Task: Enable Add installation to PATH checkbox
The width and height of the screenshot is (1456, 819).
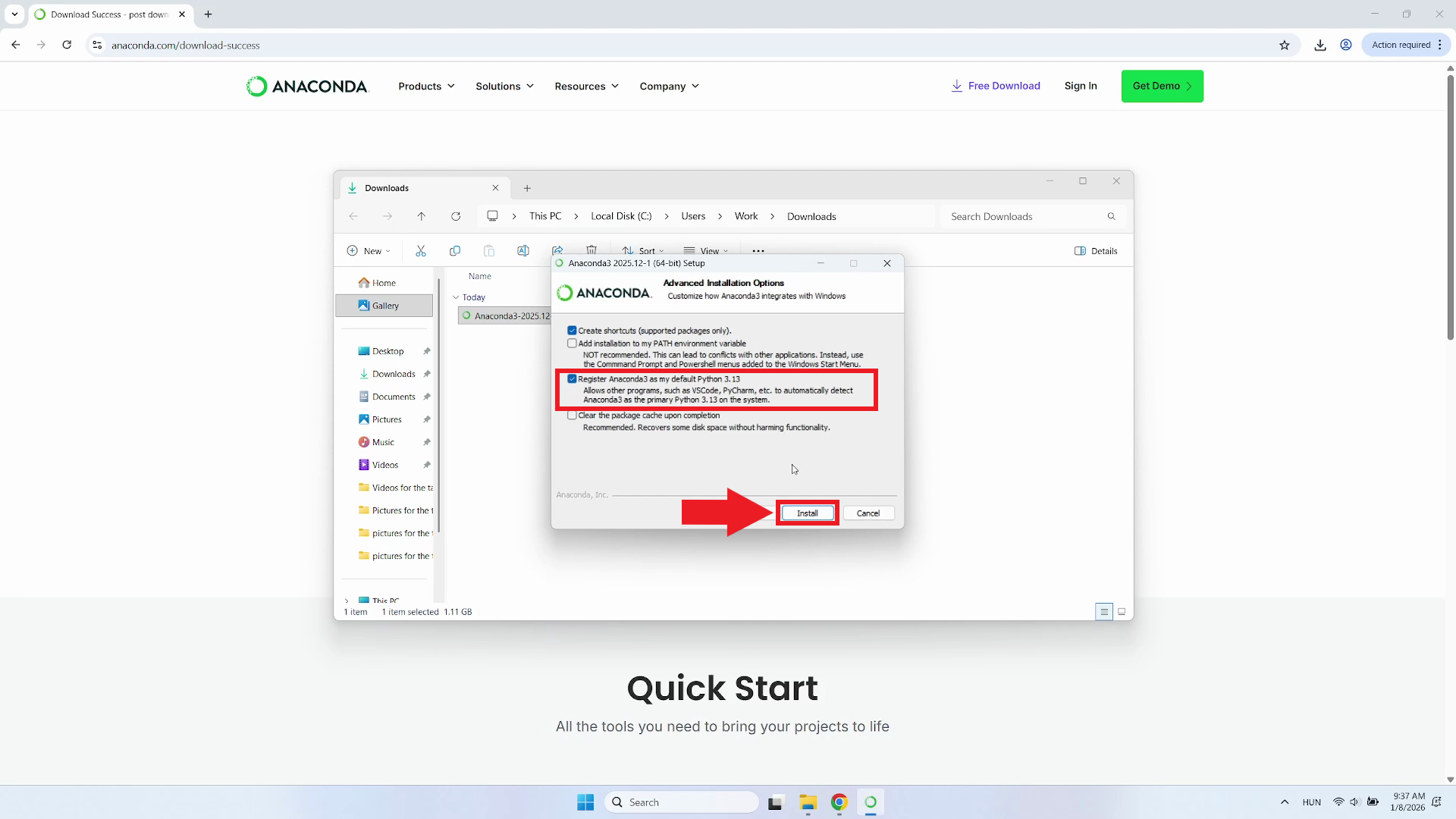Action: pos(572,344)
